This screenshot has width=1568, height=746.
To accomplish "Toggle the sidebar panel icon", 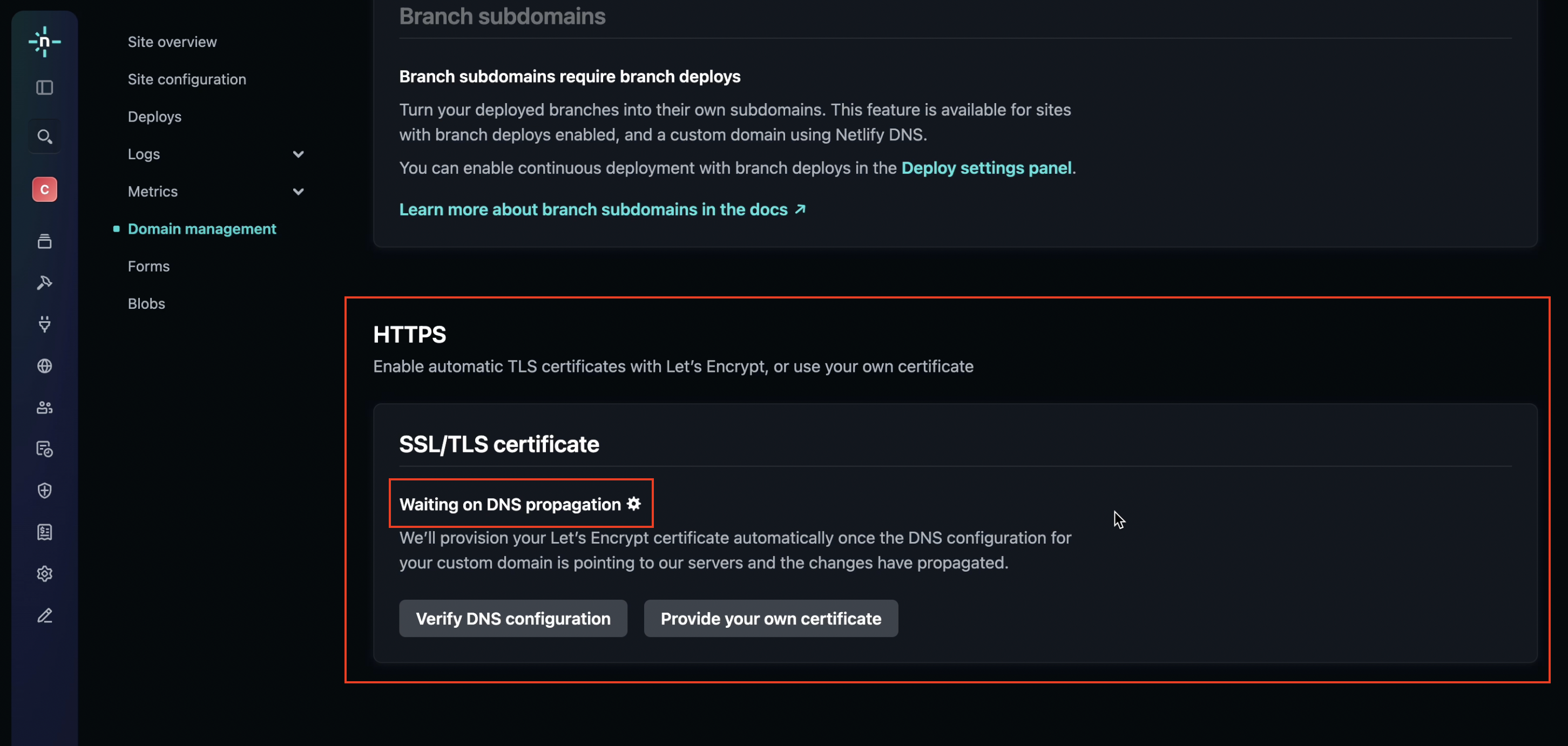I will [x=44, y=87].
